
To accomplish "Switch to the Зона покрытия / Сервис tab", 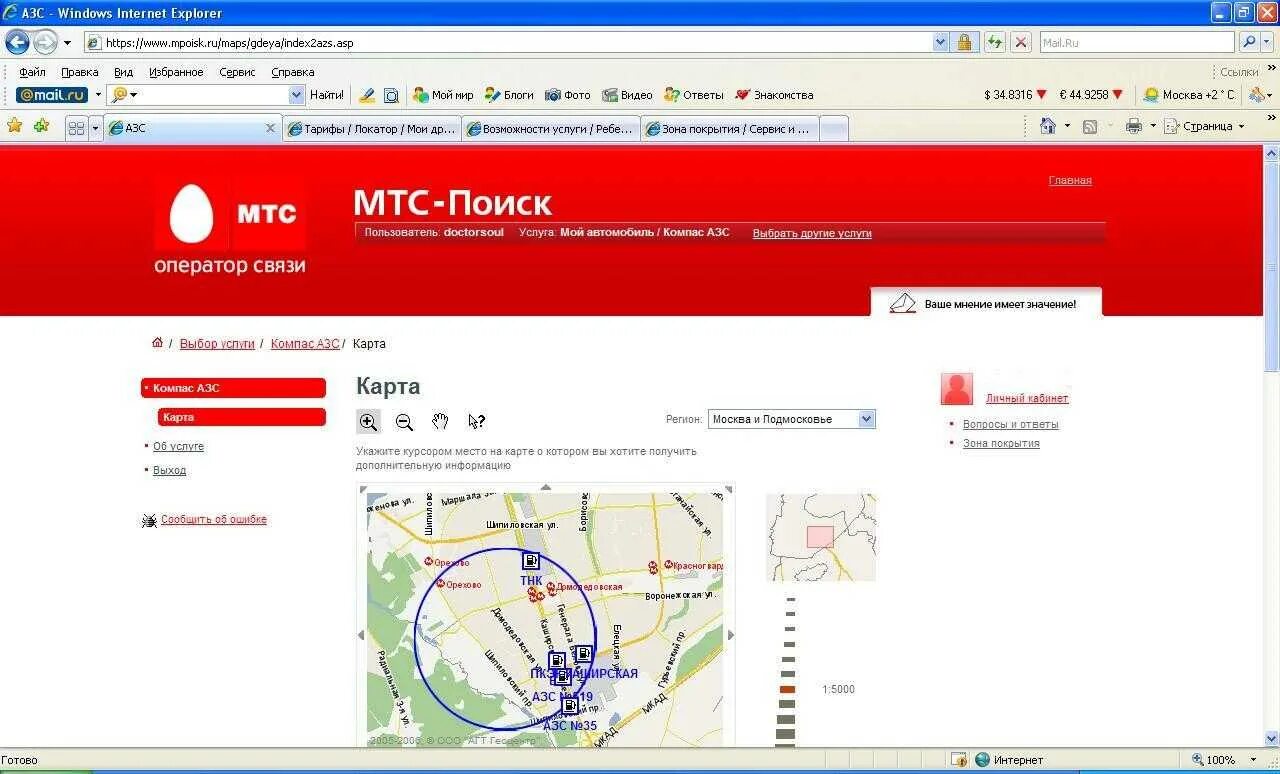I will click(730, 128).
